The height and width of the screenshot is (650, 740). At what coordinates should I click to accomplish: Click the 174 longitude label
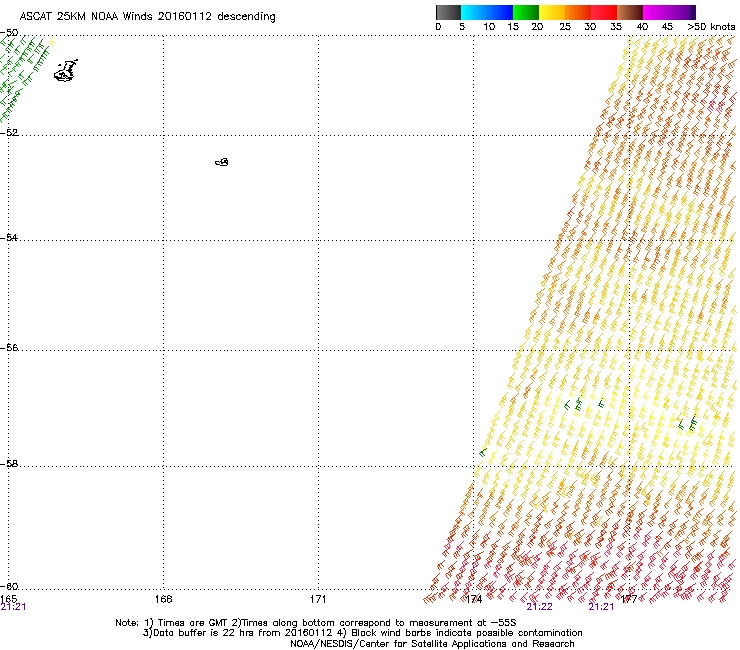pos(473,599)
